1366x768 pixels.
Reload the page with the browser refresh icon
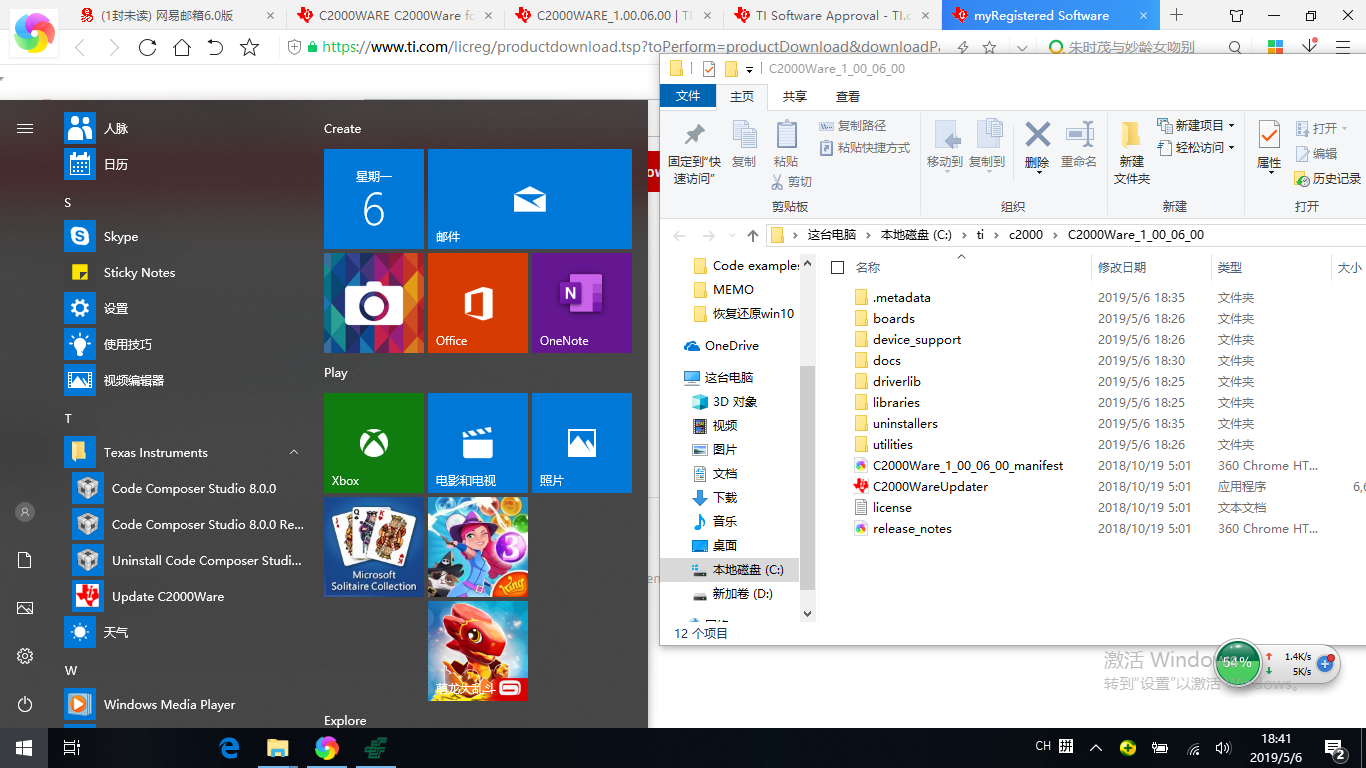pyautogui.click(x=147, y=47)
